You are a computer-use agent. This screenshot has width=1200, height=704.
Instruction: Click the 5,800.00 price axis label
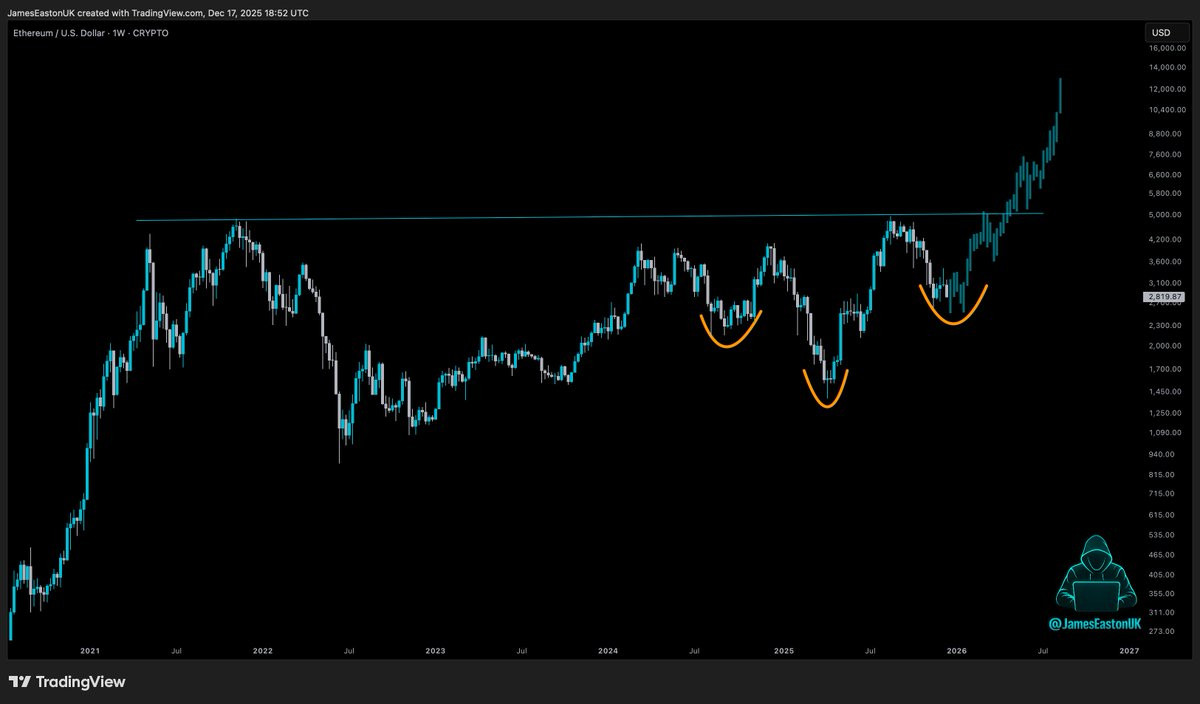(1166, 193)
